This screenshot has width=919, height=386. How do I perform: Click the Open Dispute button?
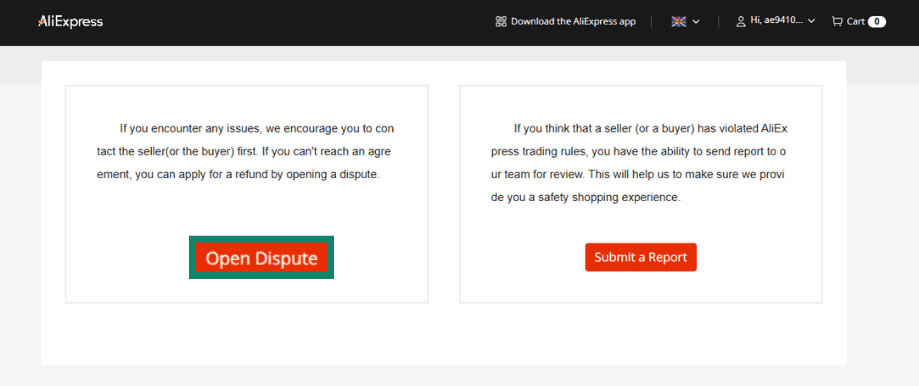click(261, 258)
